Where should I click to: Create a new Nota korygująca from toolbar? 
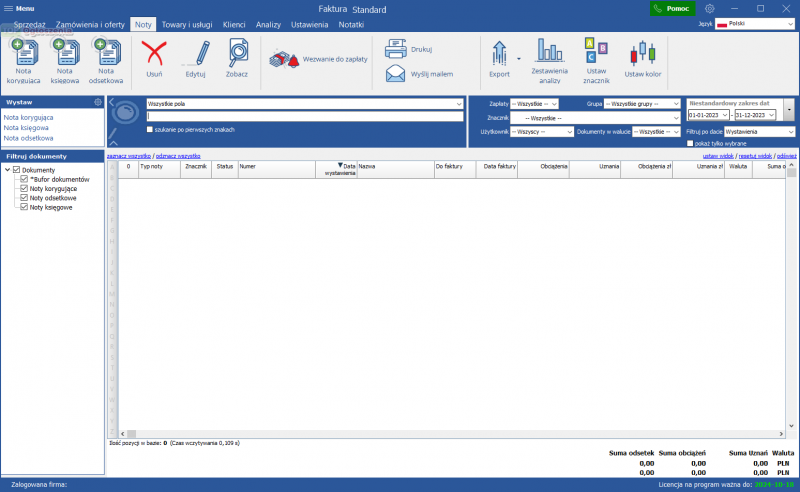(x=23, y=61)
